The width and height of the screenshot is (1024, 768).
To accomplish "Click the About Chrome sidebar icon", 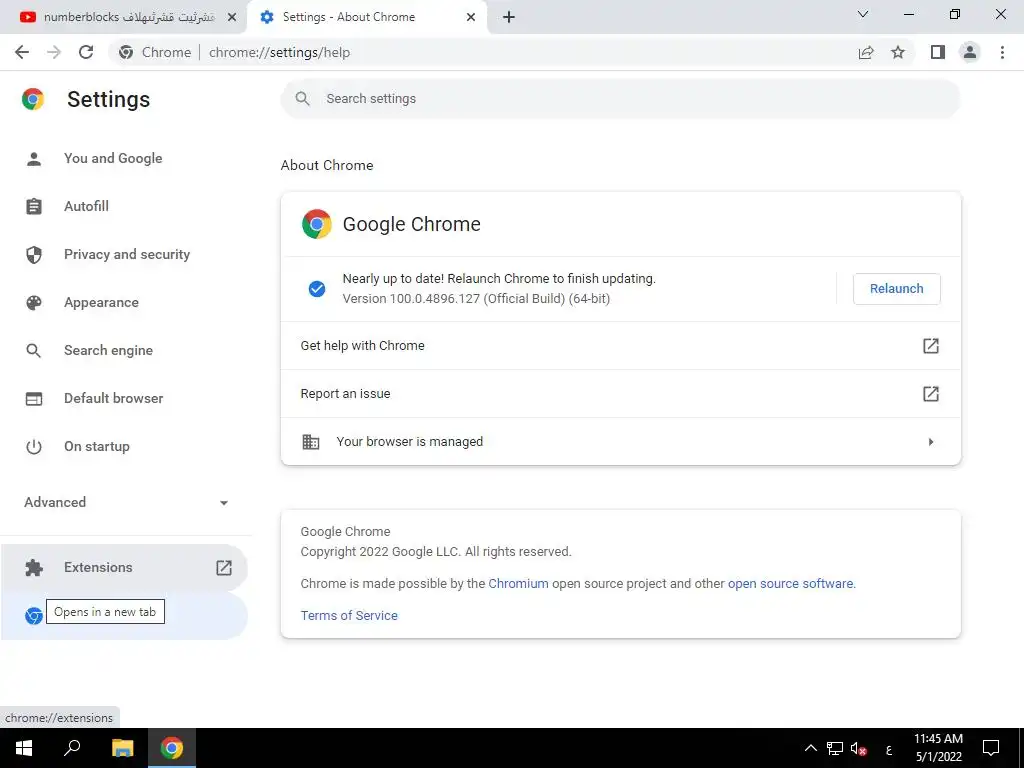I will pos(33,615).
